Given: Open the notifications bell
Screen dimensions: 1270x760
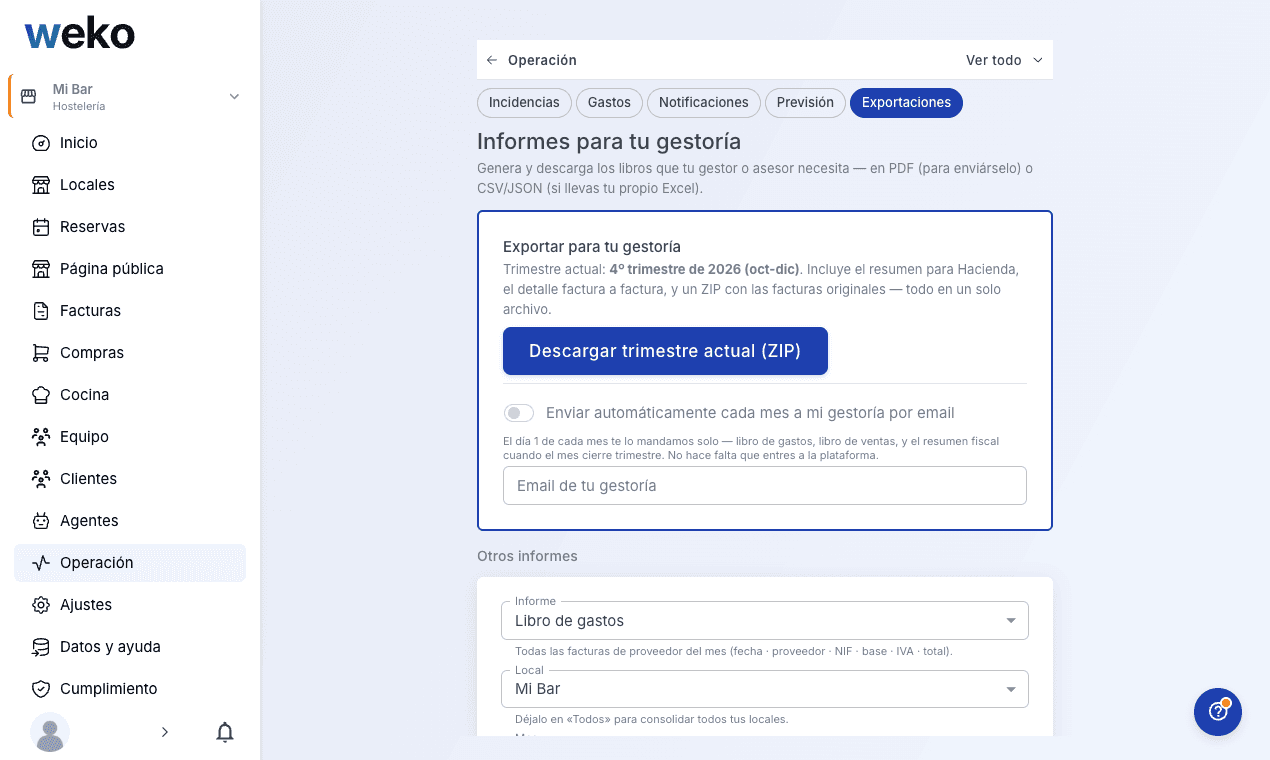Looking at the screenshot, I should tap(225, 732).
